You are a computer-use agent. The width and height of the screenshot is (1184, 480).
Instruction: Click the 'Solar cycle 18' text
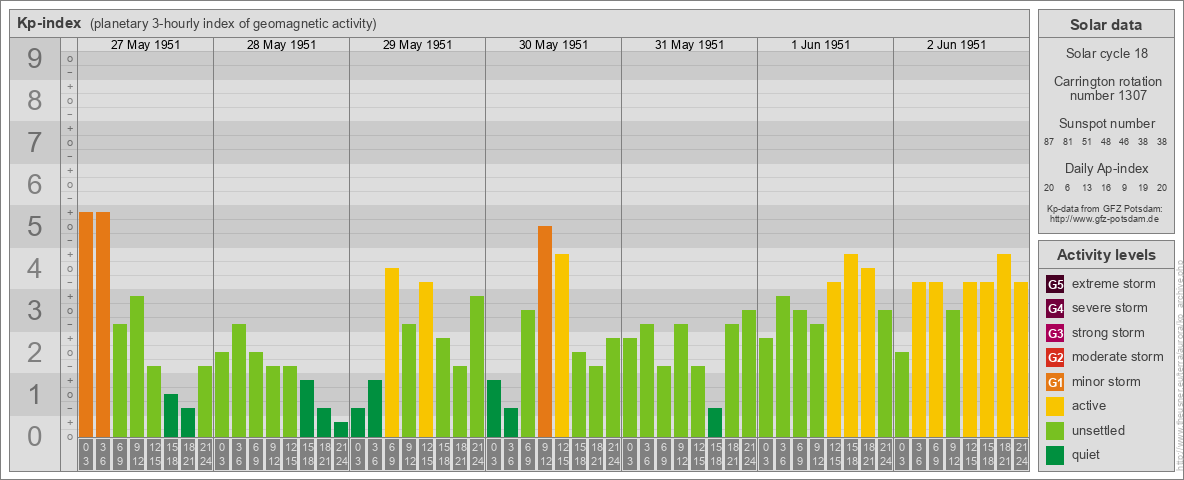tap(1106, 54)
